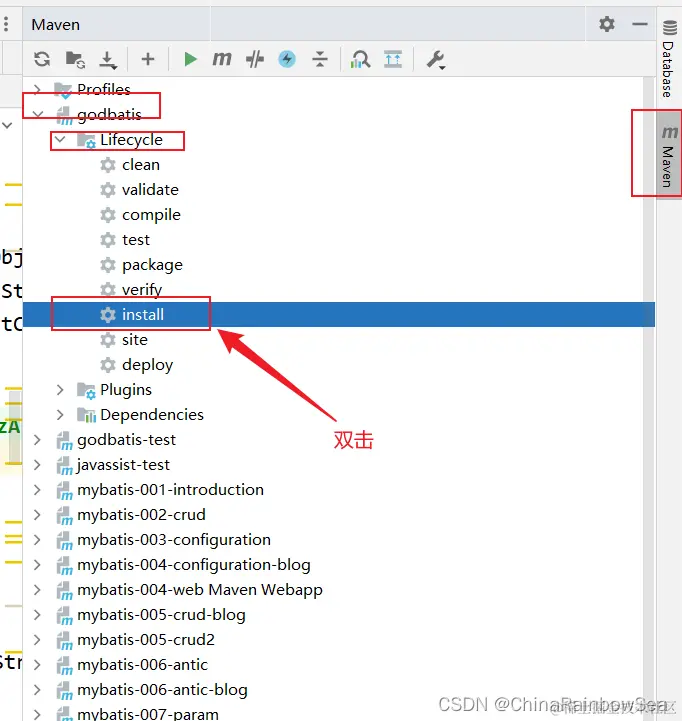
Task: Click the Lifecycle folder icon
Action: (x=86, y=140)
